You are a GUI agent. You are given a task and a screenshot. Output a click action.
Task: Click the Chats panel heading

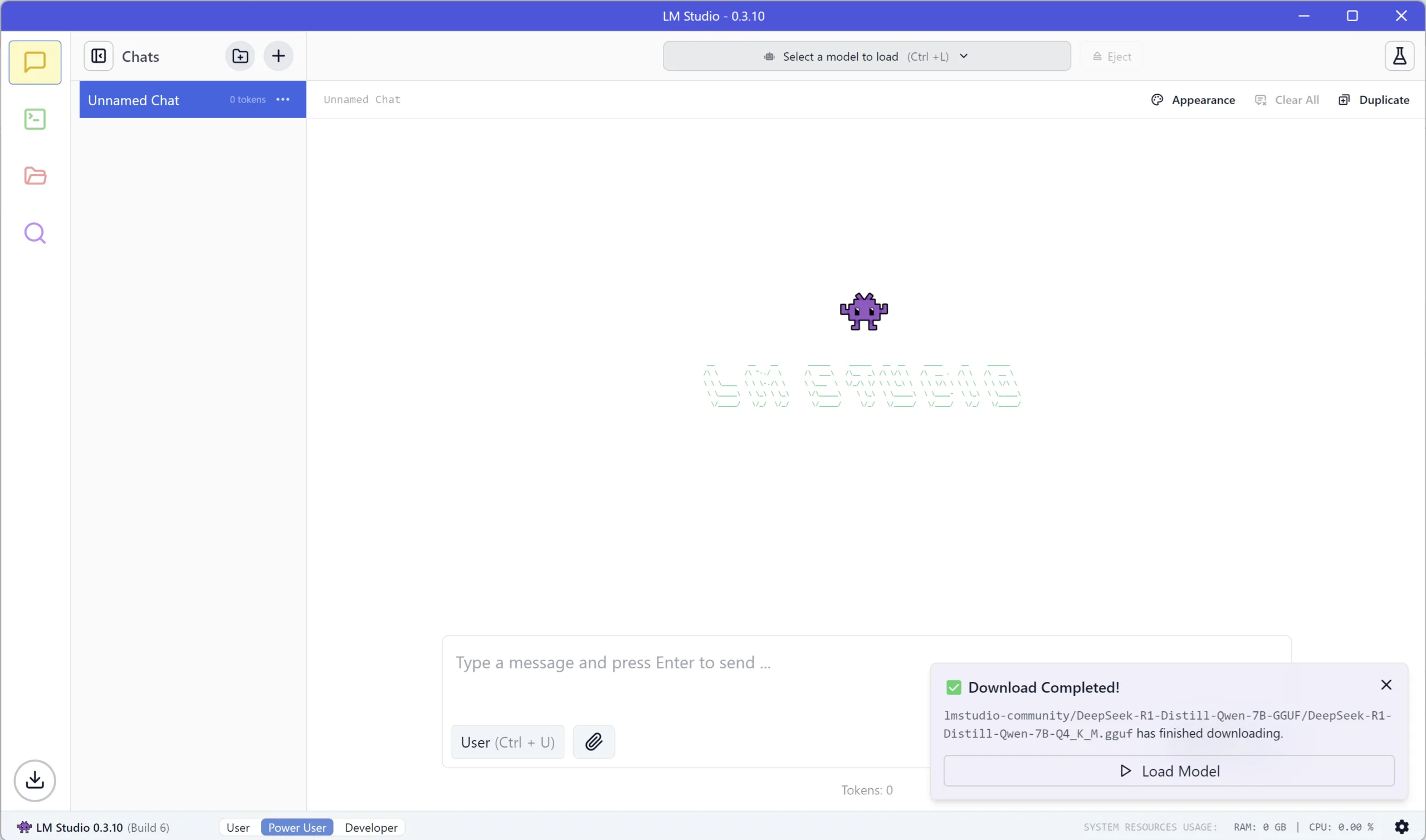[141, 57]
